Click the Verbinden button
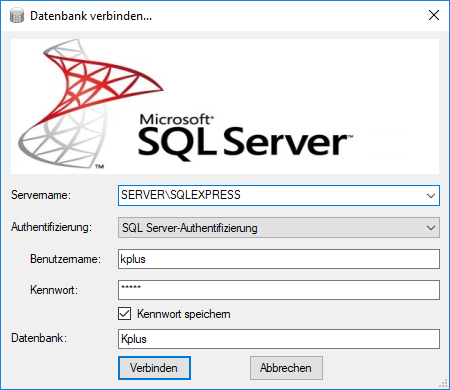Screen dimensions: 450x390 coord(154,368)
